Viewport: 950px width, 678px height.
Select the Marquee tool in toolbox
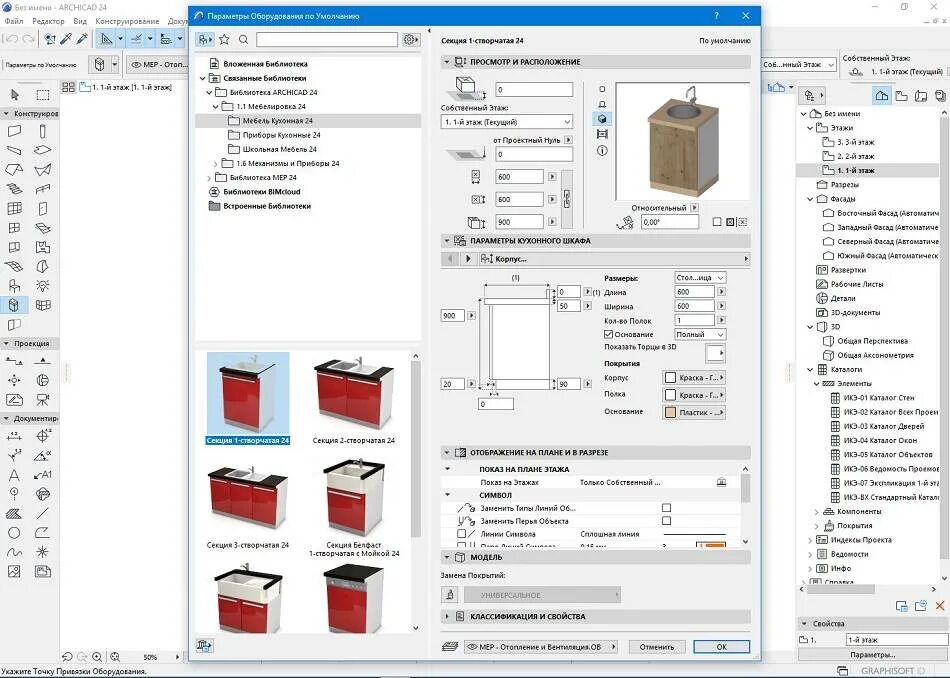(x=42, y=95)
